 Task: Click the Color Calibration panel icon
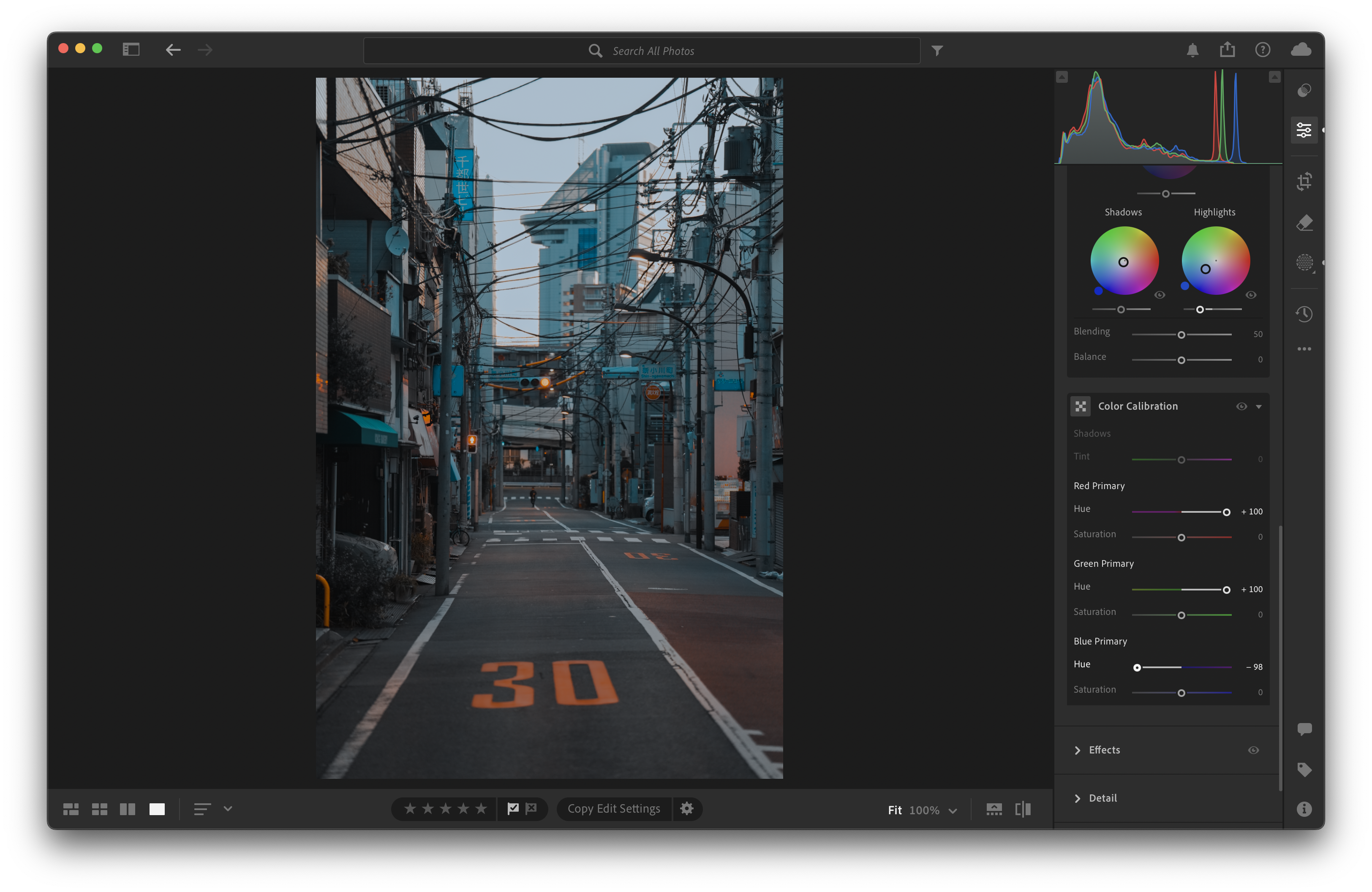pyautogui.click(x=1080, y=406)
